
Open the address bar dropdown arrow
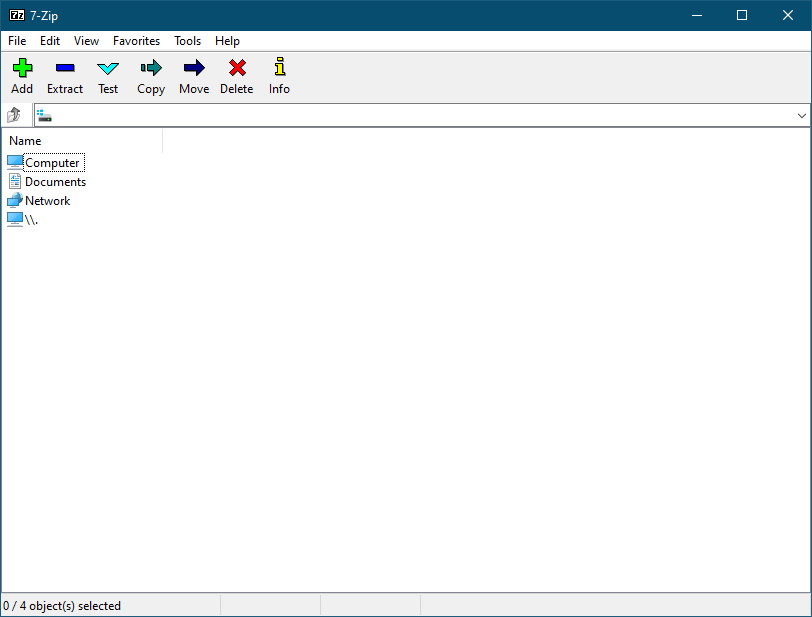(801, 114)
